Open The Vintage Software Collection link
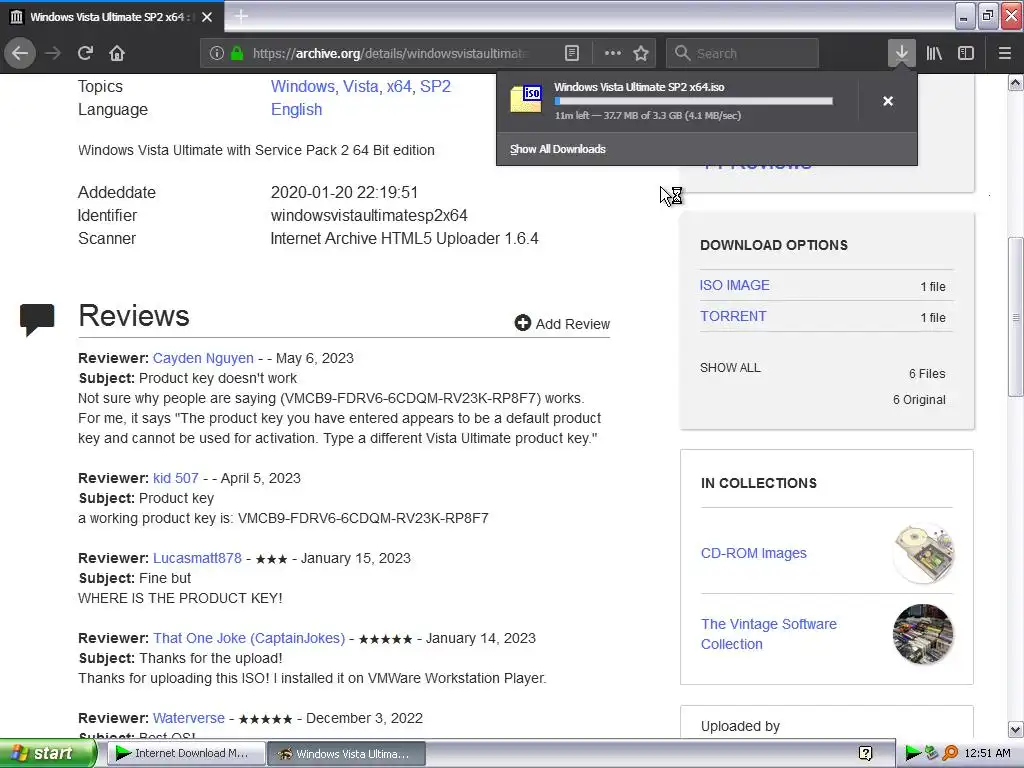 (769, 633)
